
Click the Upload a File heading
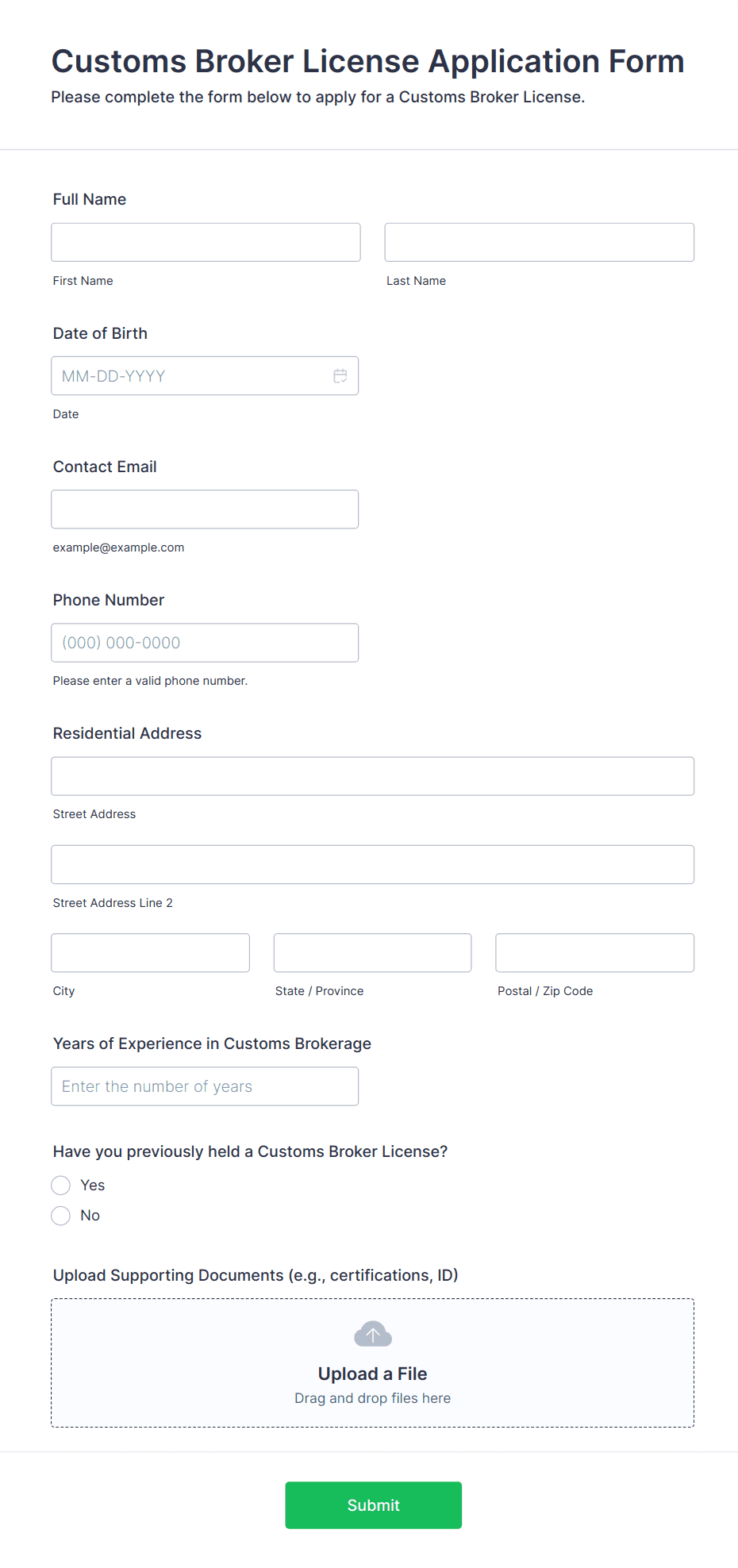point(372,1374)
